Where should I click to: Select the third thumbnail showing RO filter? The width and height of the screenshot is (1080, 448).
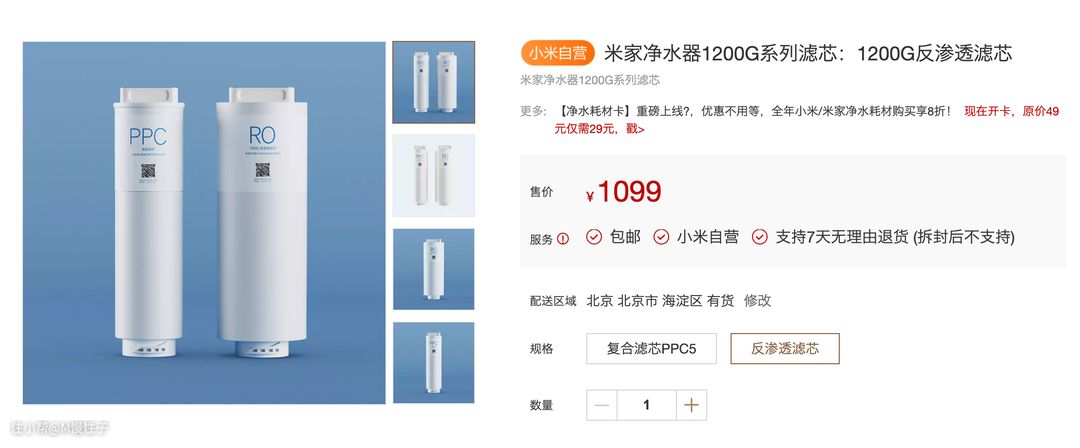point(434,269)
